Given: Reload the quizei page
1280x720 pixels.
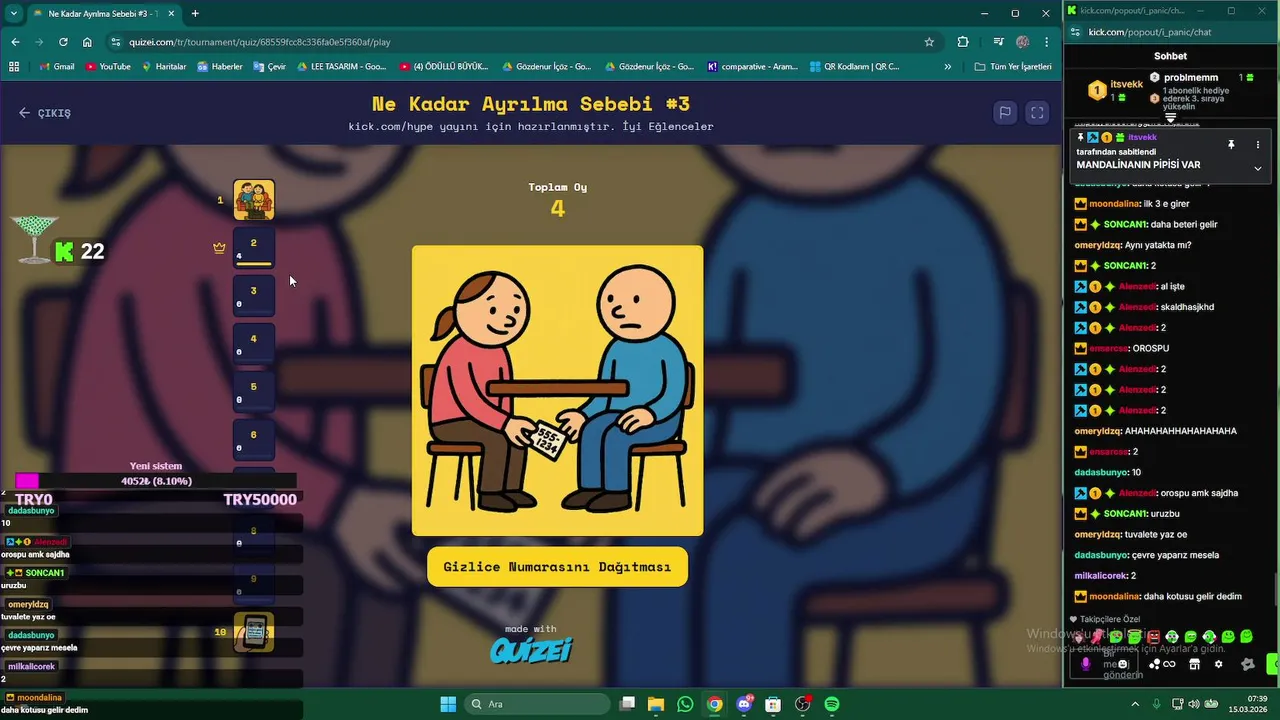Looking at the screenshot, I should 63,42.
